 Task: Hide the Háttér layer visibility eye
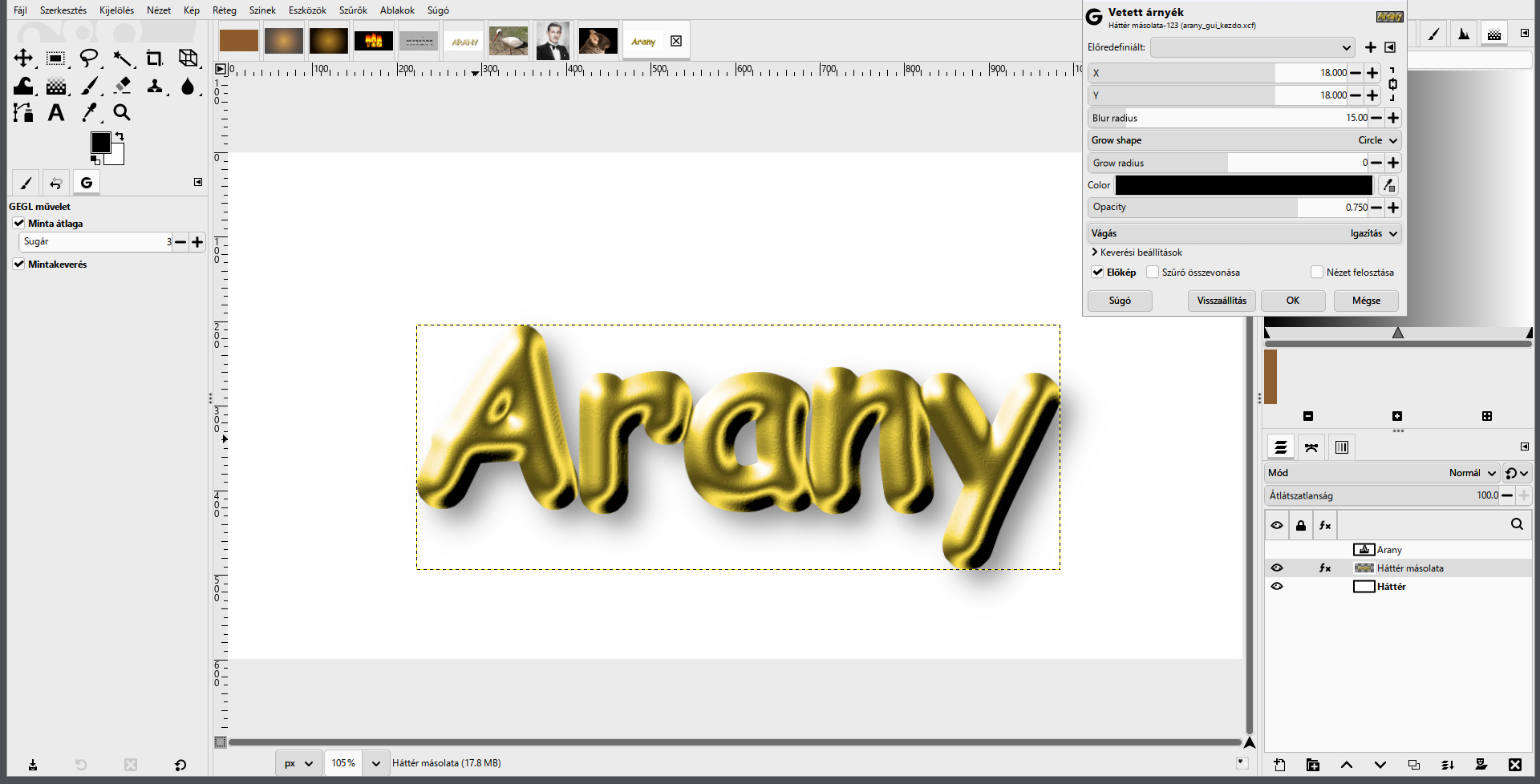[1277, 587]
